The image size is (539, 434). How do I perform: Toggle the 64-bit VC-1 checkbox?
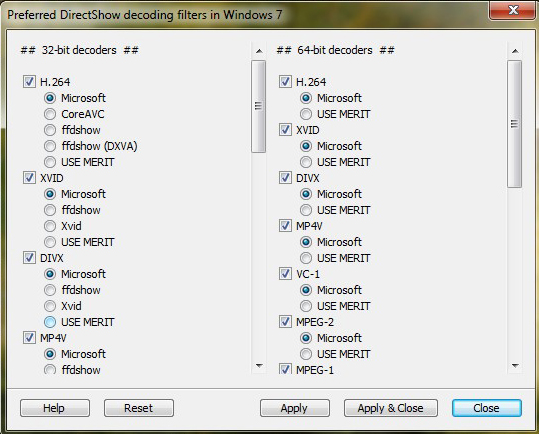(285, 274)
